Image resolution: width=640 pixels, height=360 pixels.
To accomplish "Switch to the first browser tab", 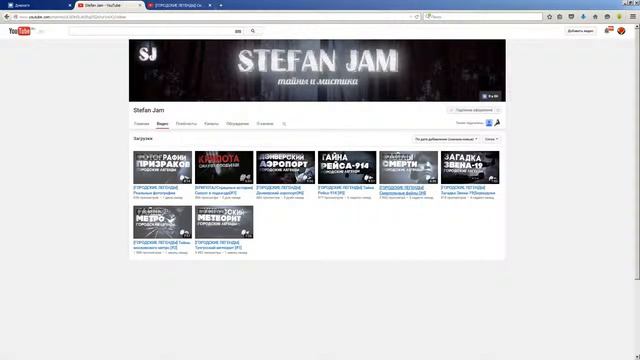I will coord(38,5).
